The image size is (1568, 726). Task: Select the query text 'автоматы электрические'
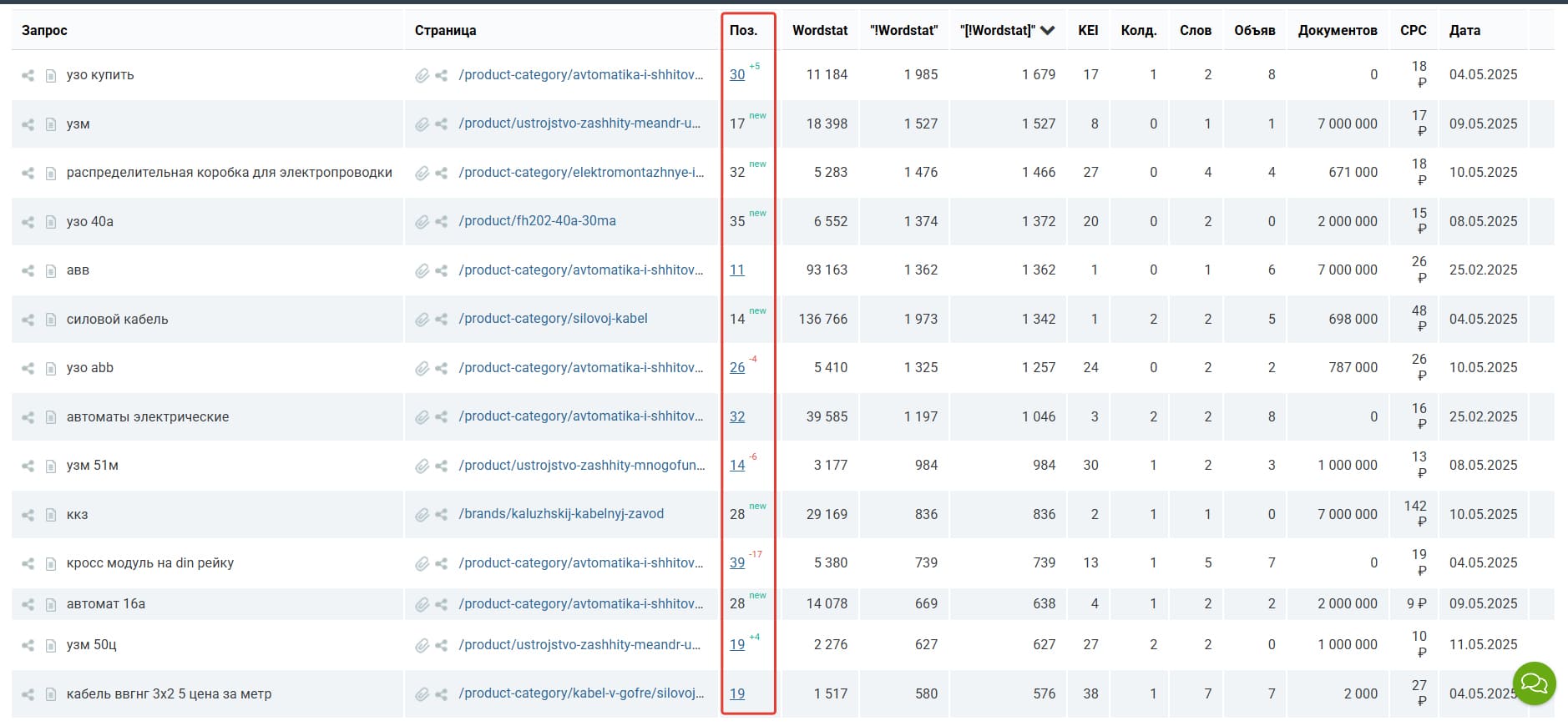[148, 417]
